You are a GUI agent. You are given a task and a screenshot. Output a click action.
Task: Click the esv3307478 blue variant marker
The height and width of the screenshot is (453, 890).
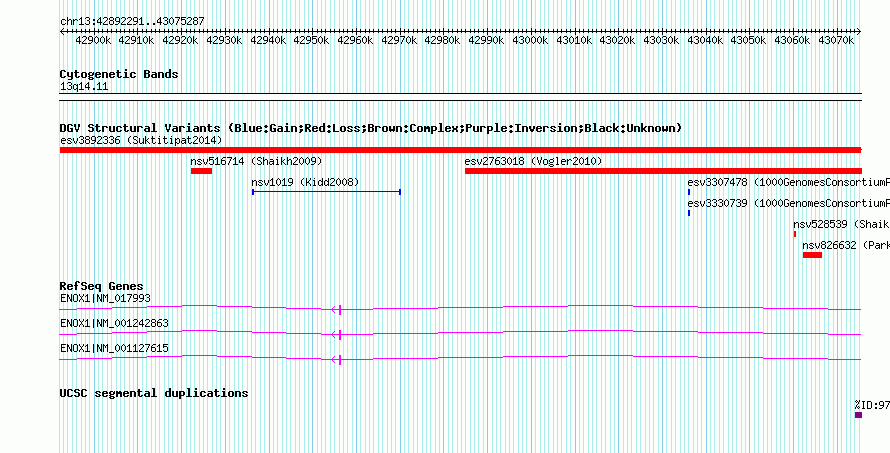click(689, 192)
